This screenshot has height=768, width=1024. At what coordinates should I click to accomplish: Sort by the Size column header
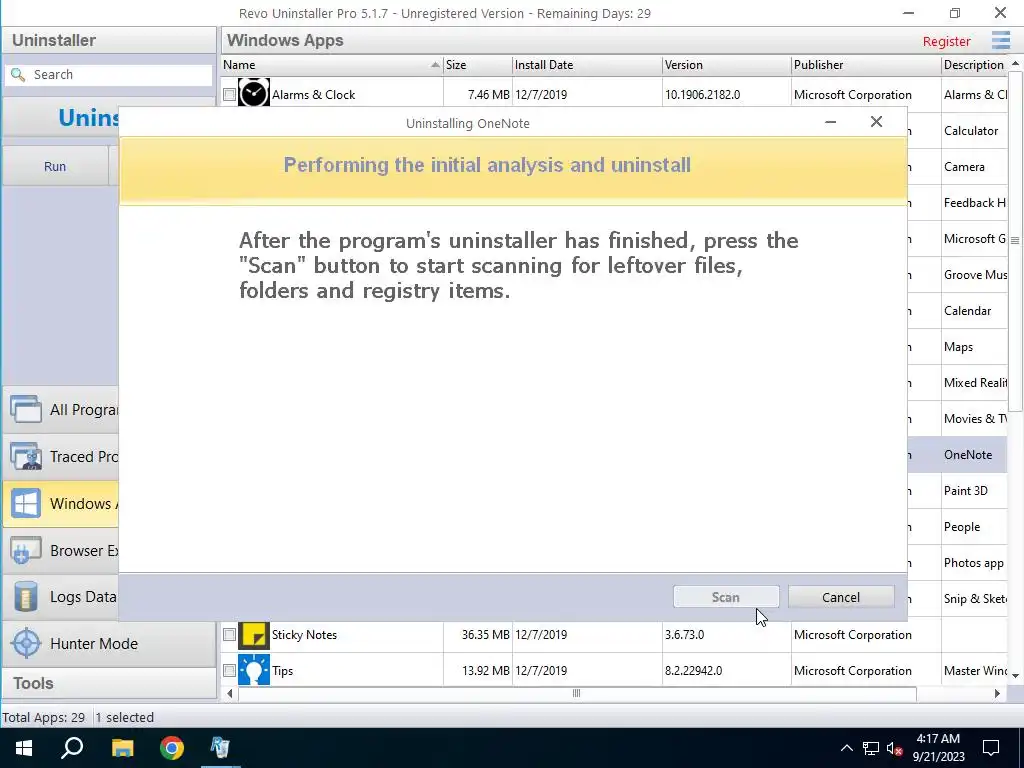(x=477, y=65)
